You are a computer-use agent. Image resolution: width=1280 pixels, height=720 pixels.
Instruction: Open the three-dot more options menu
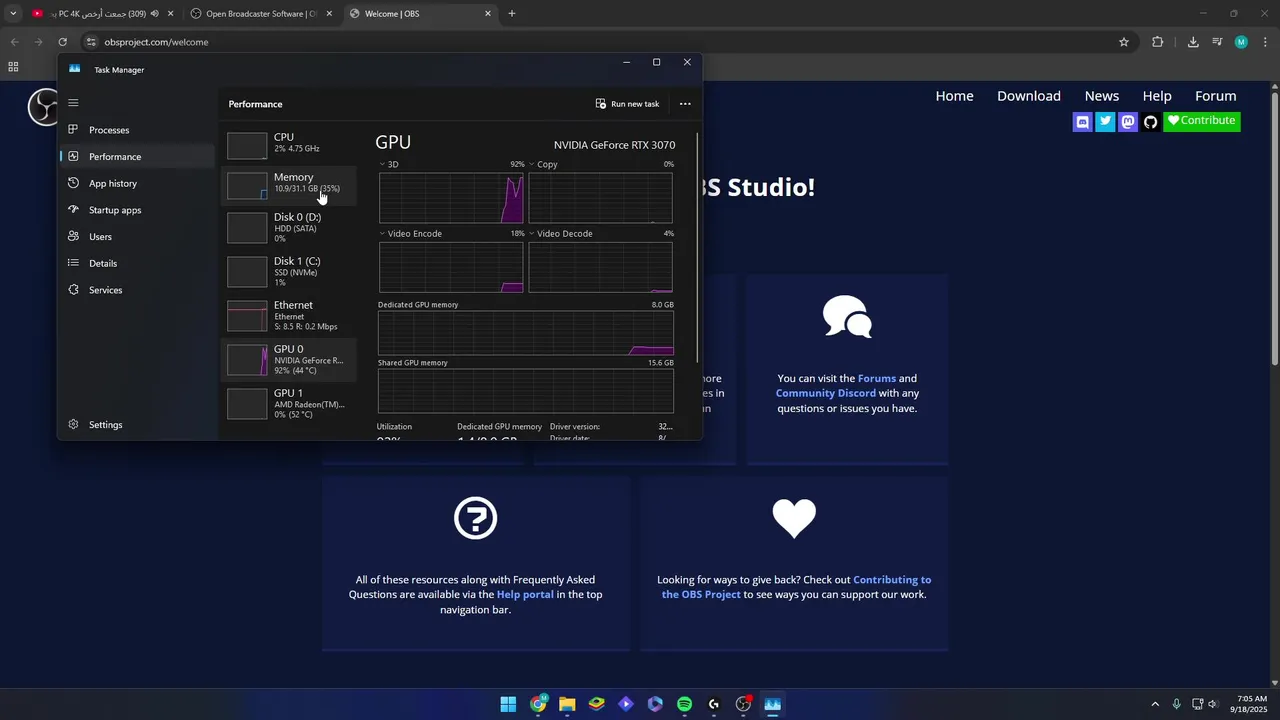click(x=685, y=104)
